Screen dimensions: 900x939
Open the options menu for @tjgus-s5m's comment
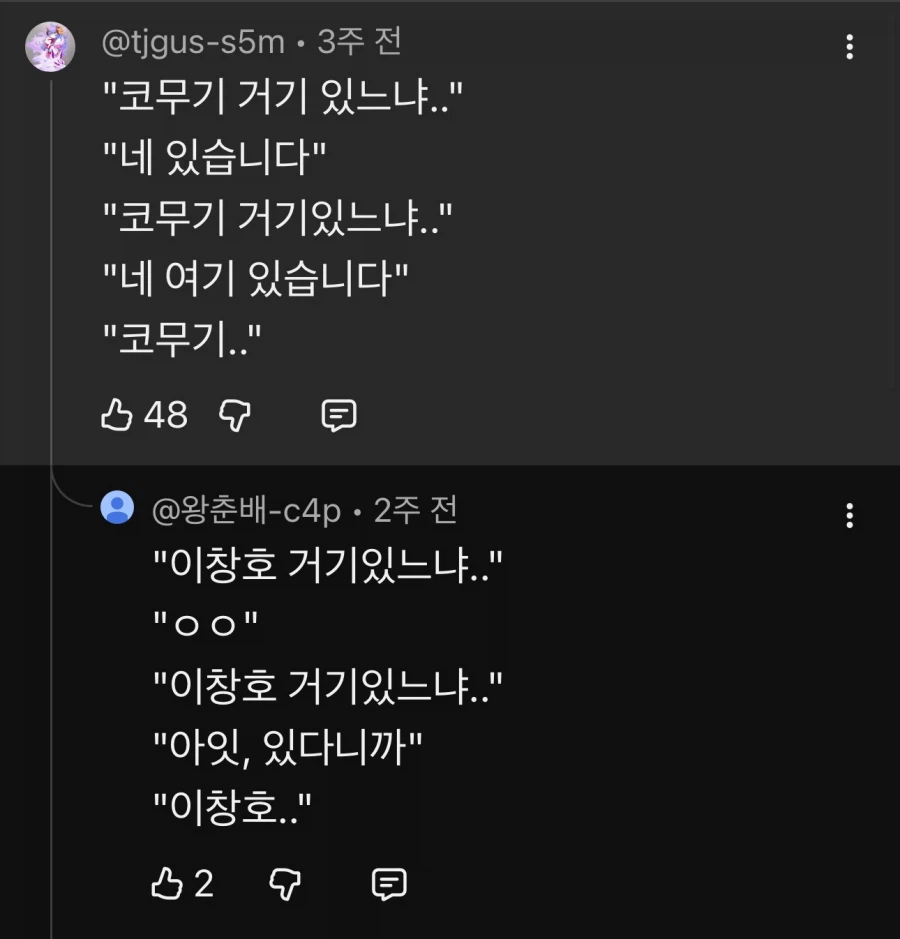pos(850,47)
